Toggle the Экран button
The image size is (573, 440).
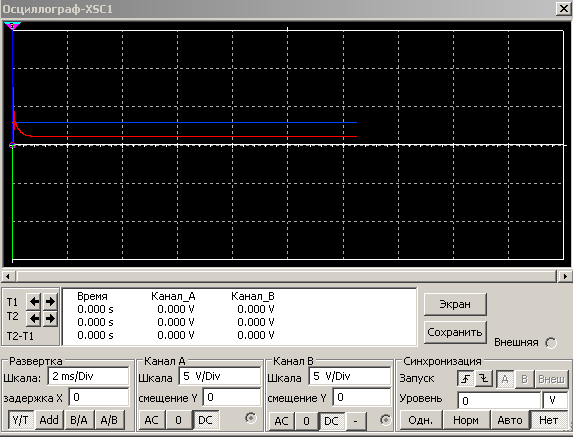[x=455, y=304]
